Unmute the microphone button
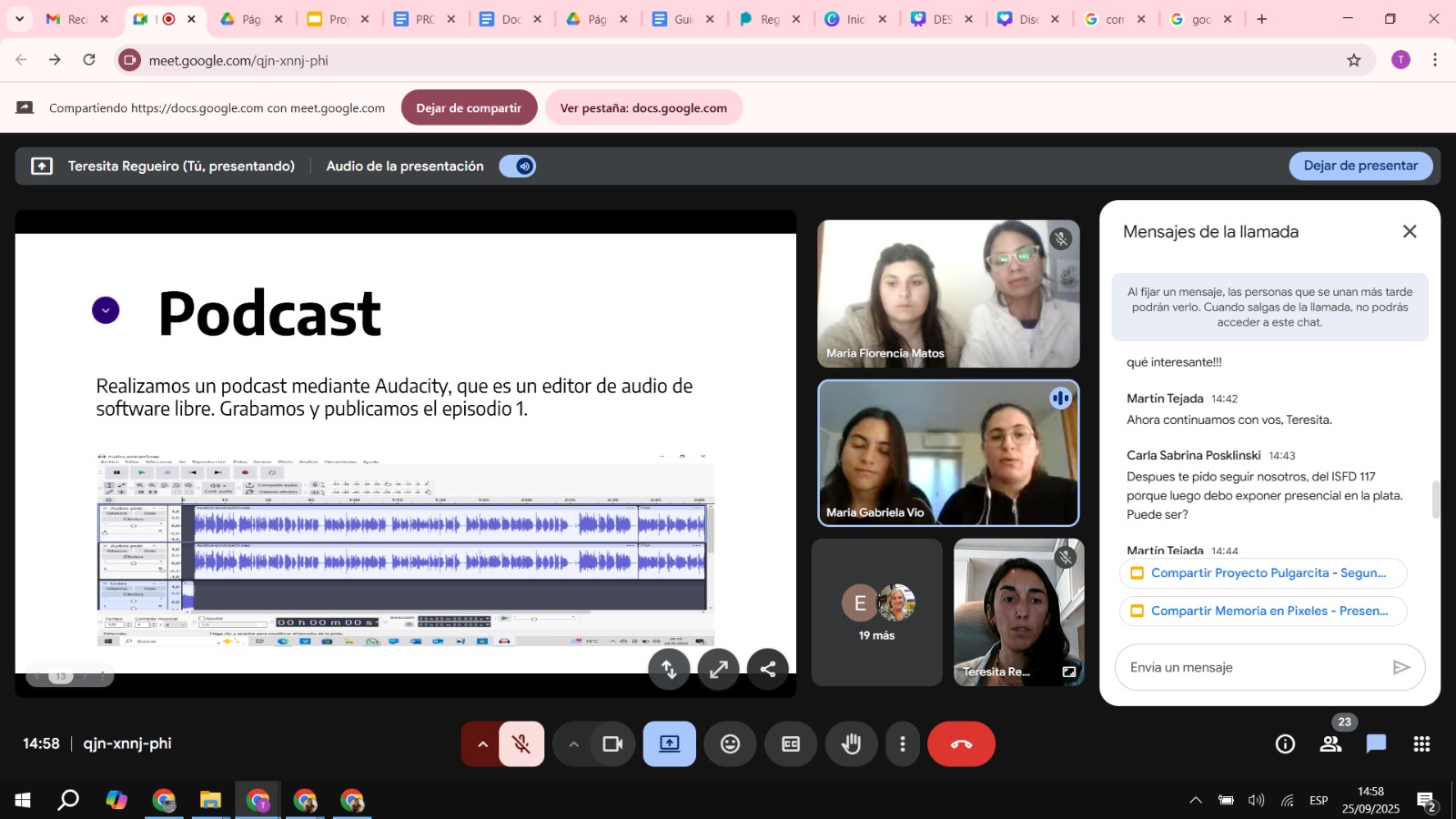The height and width of the screenshot is (819, 1456). point(521,744)
